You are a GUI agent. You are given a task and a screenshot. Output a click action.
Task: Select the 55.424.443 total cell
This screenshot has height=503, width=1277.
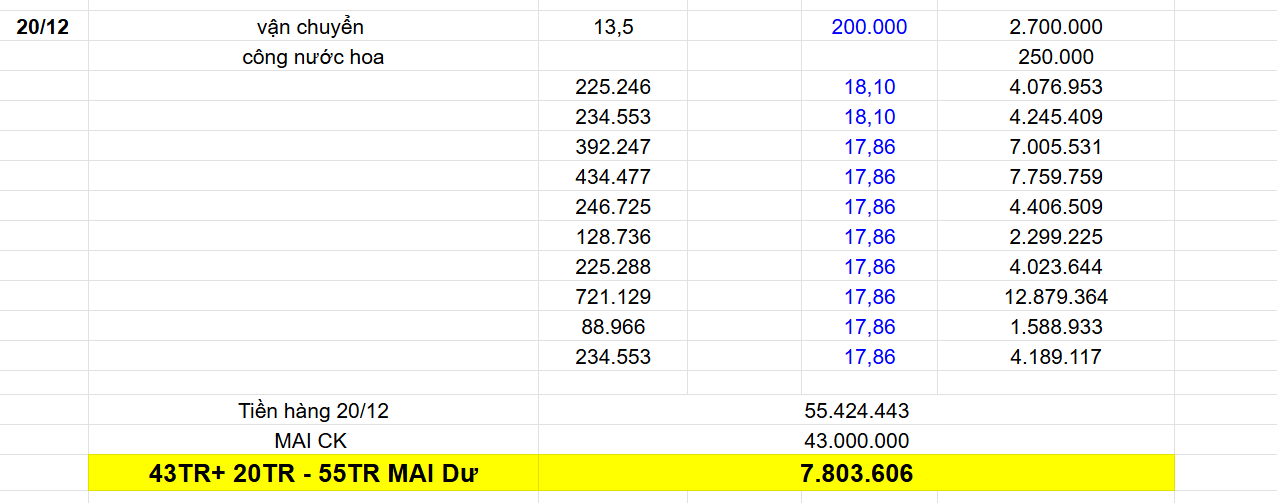pos(856,410)
